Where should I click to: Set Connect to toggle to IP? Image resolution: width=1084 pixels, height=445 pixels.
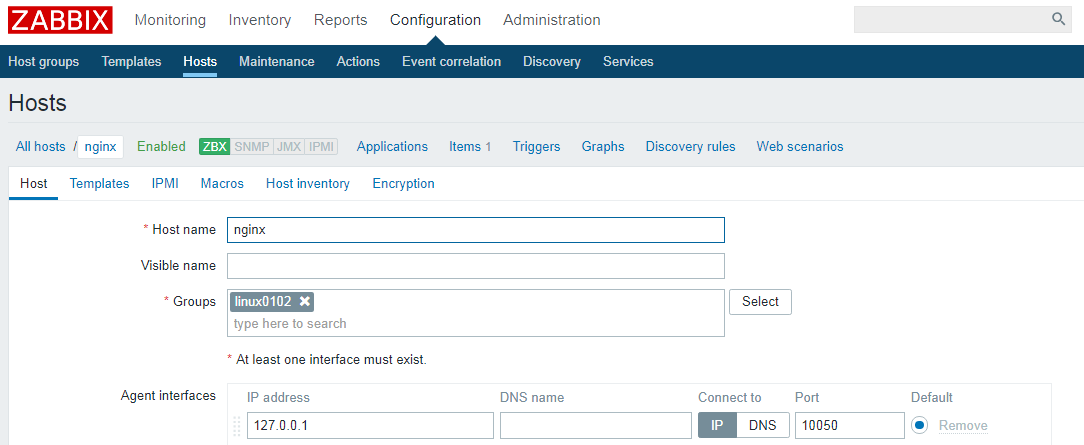coord(717,425)
